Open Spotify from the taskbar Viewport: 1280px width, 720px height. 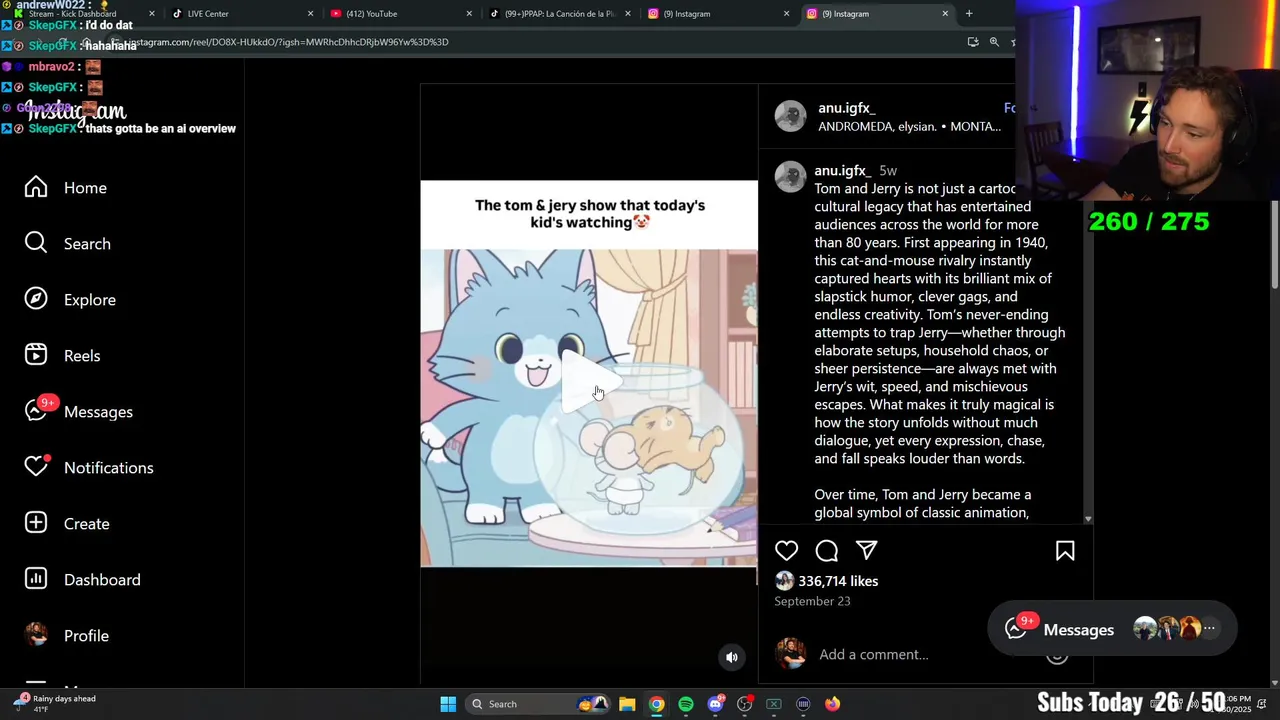pyautogui.click(x=686, y=704)
